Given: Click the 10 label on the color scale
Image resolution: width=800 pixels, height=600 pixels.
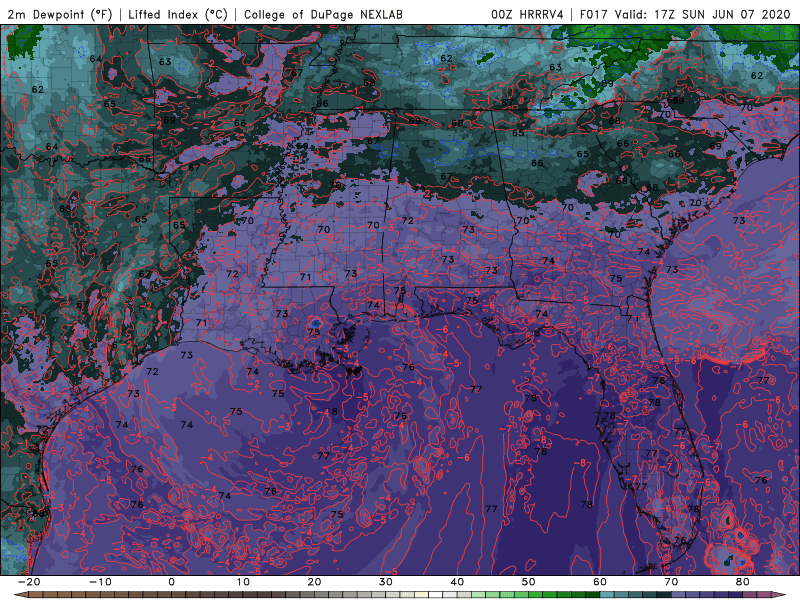Looking at the screenshot, I should (x=243, y=582).
